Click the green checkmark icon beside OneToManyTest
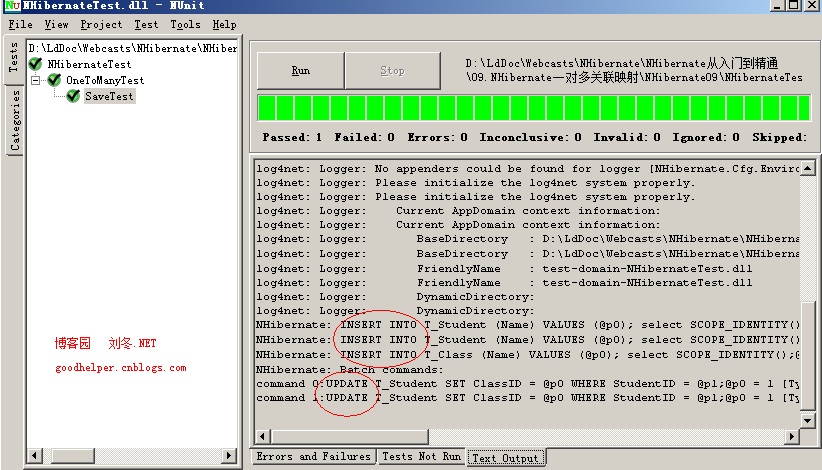 55,80
